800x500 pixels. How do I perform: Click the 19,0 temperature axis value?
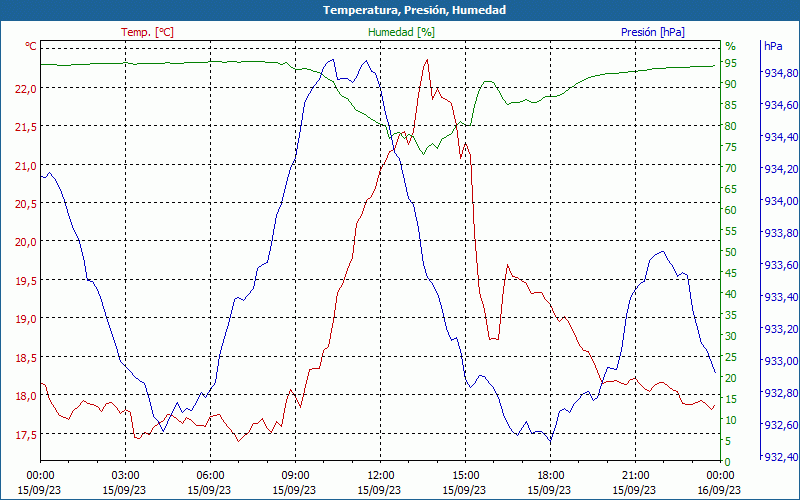point(26,319)
